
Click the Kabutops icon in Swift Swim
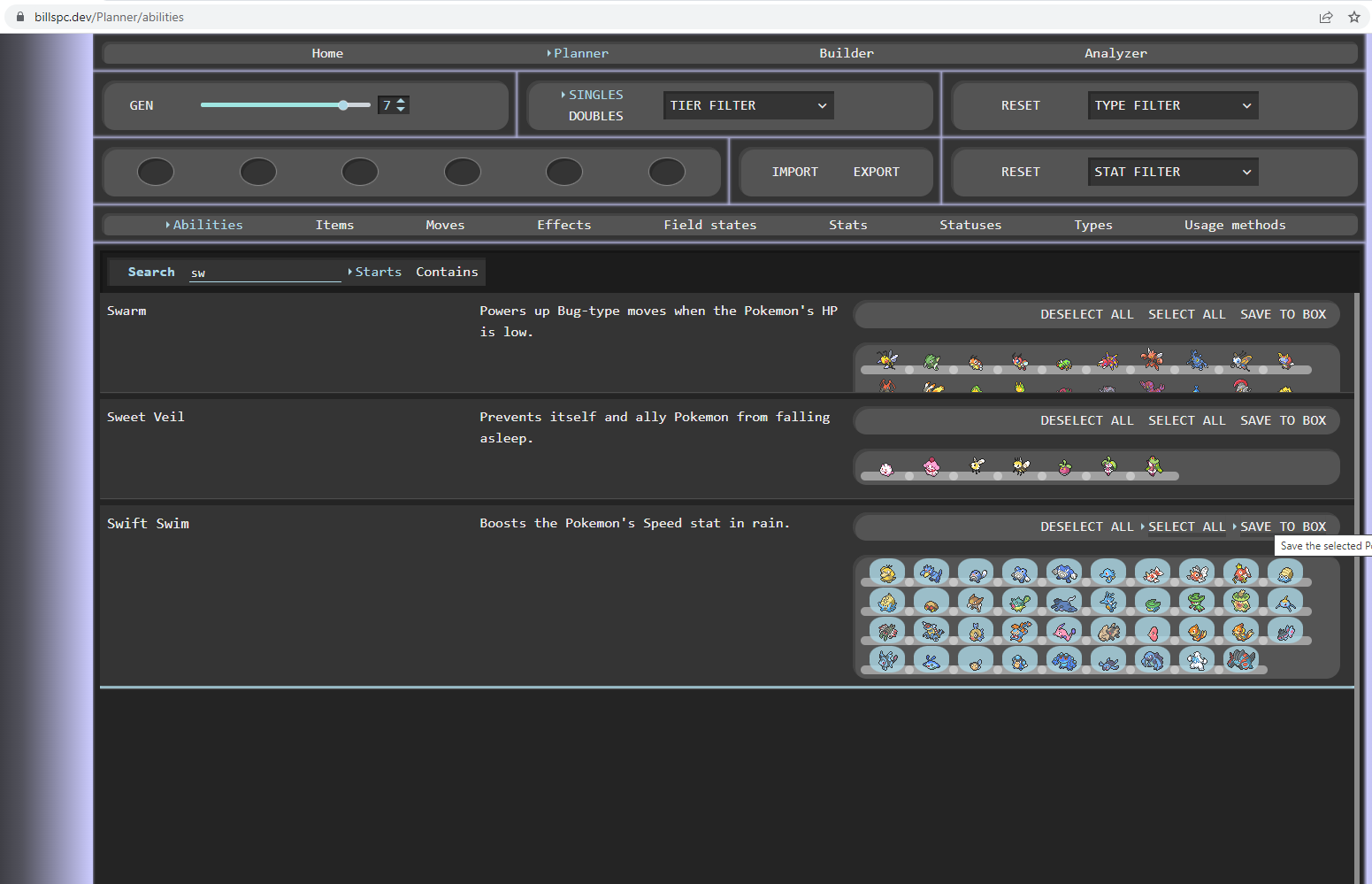(976, 602)
